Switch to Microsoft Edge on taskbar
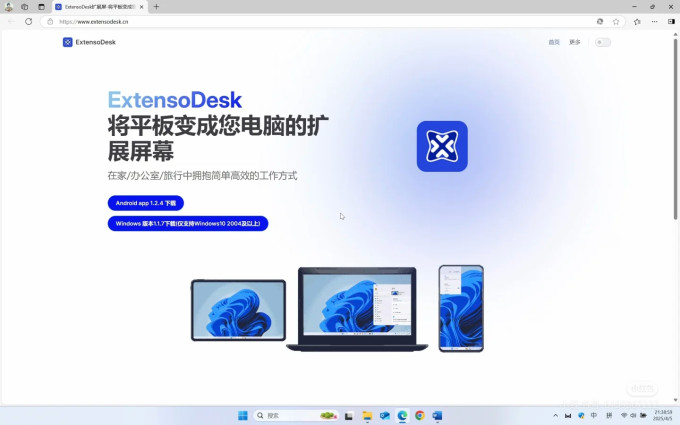This screenshot has height=425, width=680. (402, 415)
